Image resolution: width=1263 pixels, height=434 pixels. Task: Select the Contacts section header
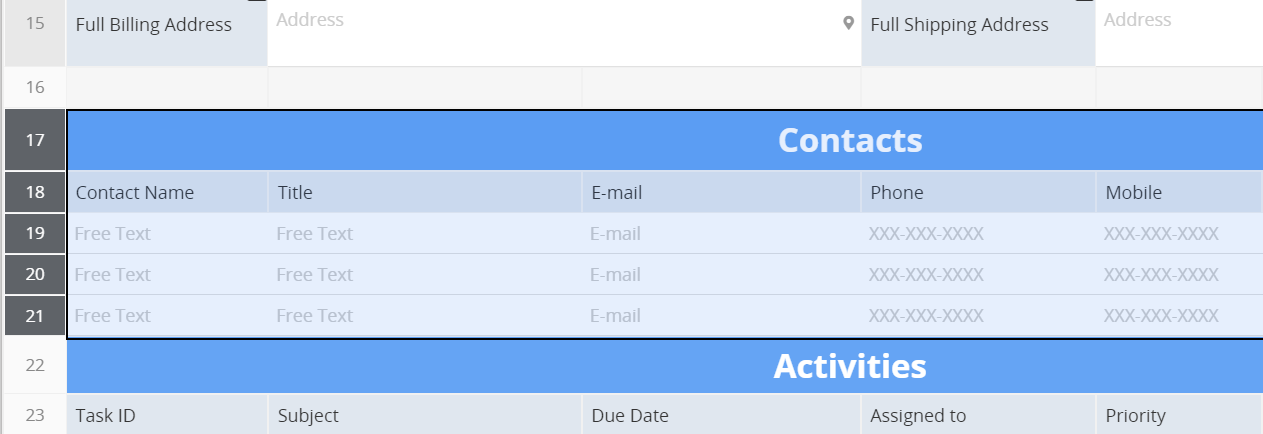pyautogui.click(x=849, y=141)
